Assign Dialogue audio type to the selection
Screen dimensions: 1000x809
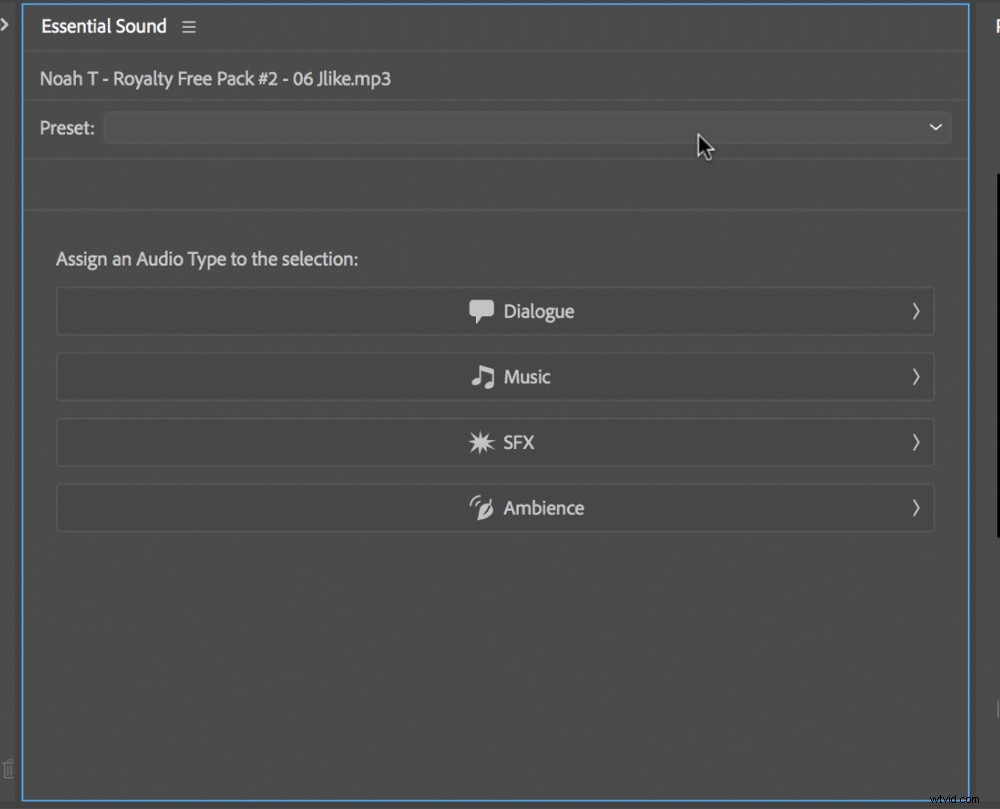point(495,311)
